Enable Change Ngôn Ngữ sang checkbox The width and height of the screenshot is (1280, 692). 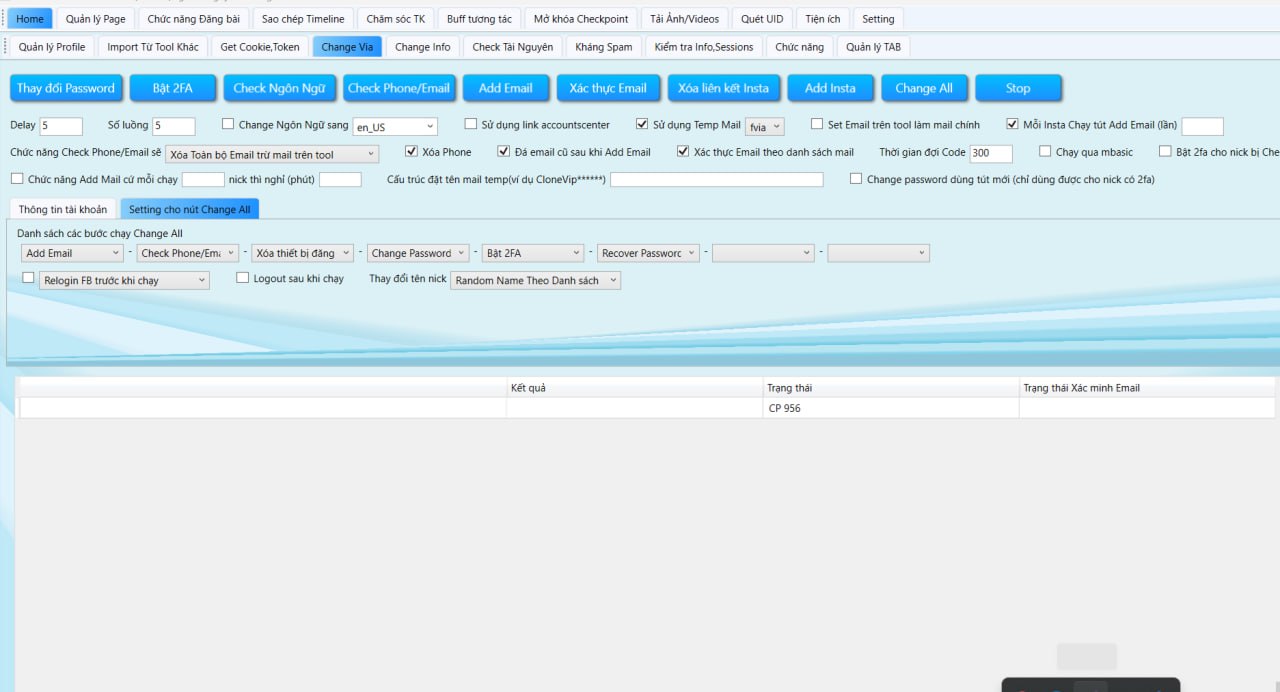pos(228,125)
